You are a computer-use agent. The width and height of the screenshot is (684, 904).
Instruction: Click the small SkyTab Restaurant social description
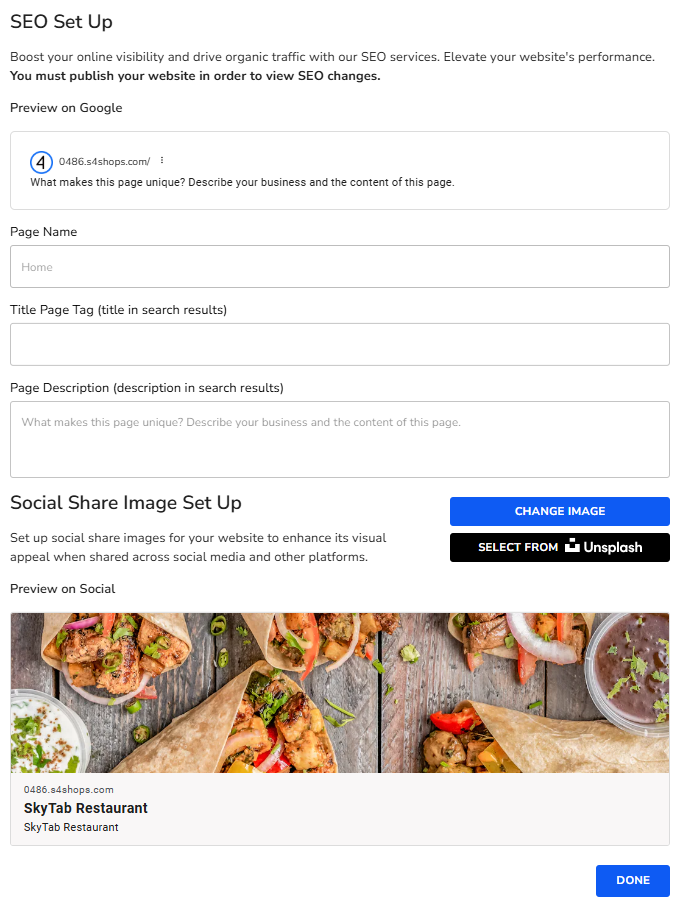click(x=71, y=828)
